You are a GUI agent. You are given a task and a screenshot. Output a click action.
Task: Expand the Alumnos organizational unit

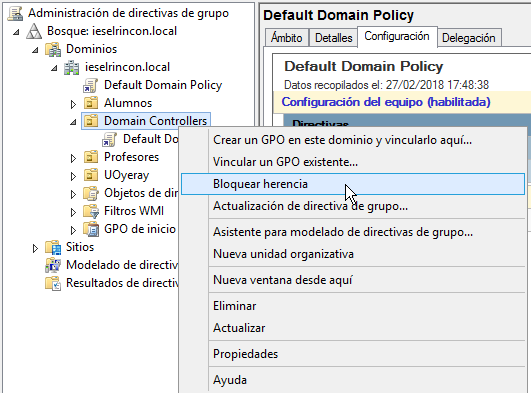pyautogui.click(x=73, y=104)
